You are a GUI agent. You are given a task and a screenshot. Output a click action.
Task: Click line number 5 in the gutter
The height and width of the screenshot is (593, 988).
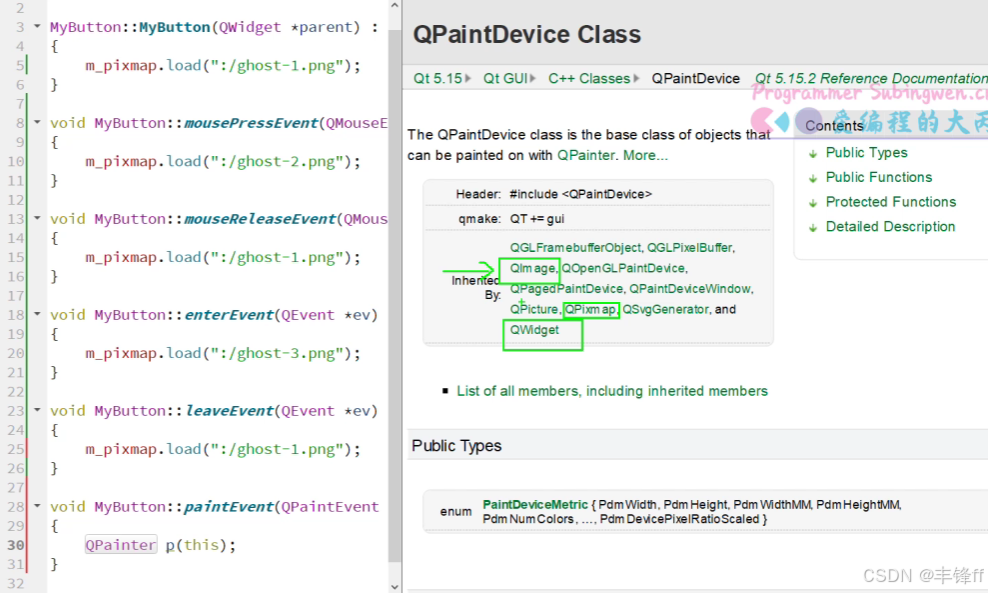pos(20,66)
